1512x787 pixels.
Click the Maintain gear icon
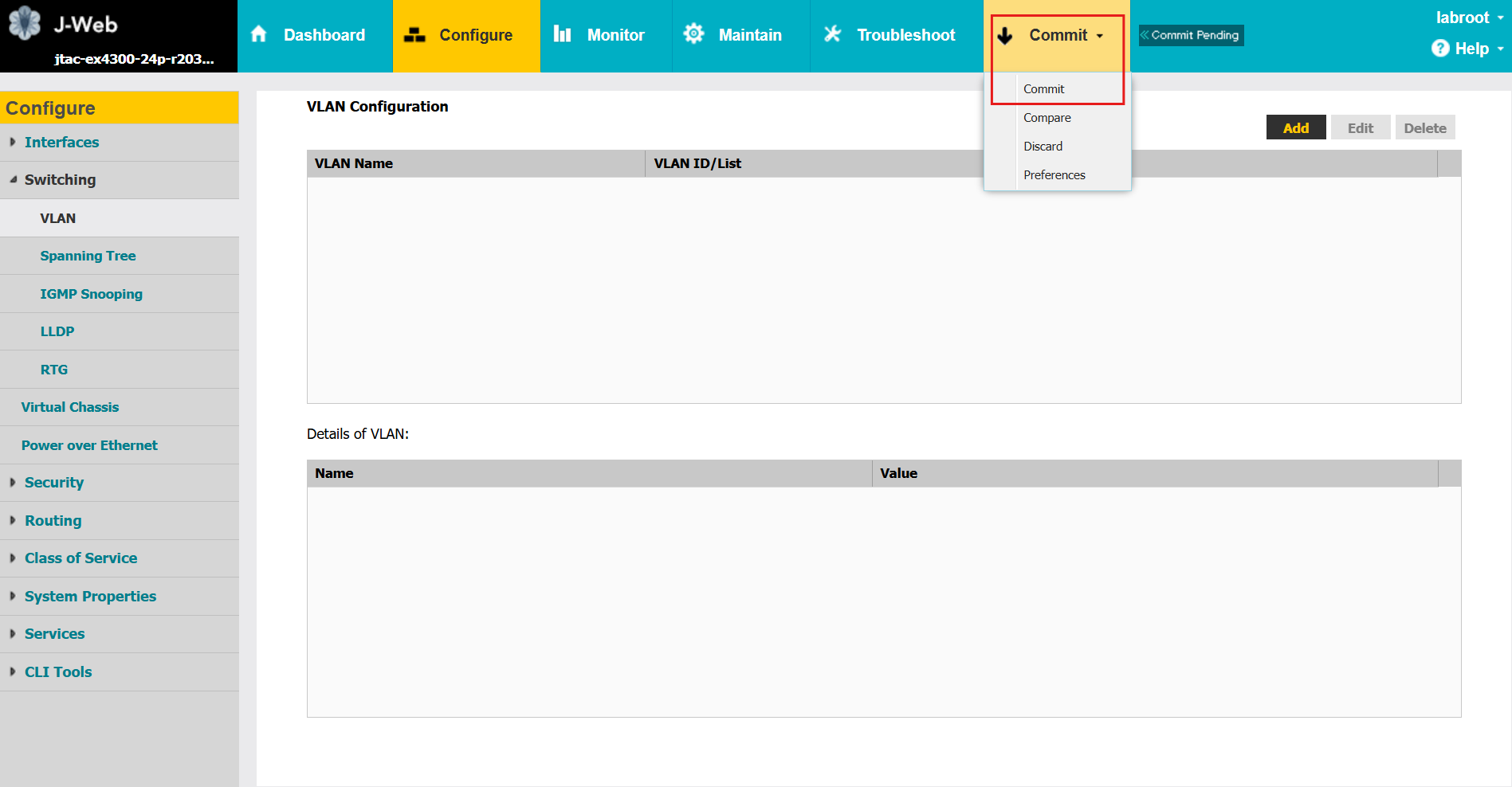point(693,34)
